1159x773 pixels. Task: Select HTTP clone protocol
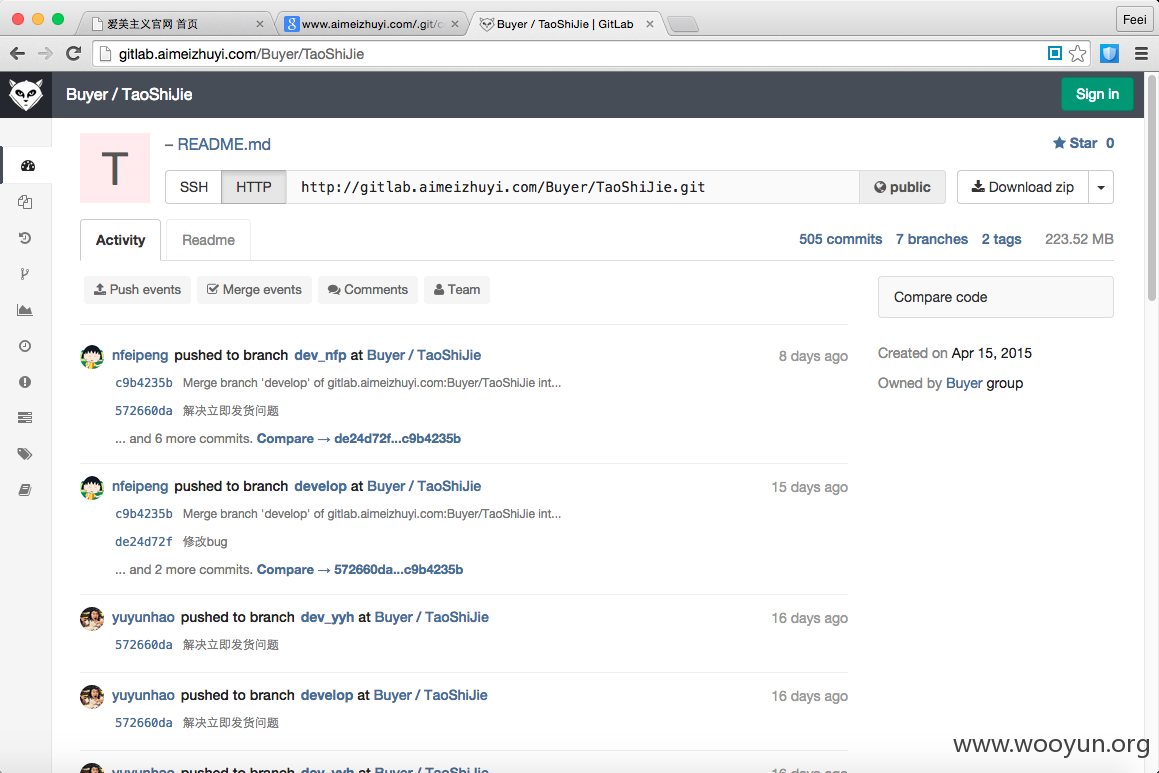pyautogui.click(x=254, y=187)
